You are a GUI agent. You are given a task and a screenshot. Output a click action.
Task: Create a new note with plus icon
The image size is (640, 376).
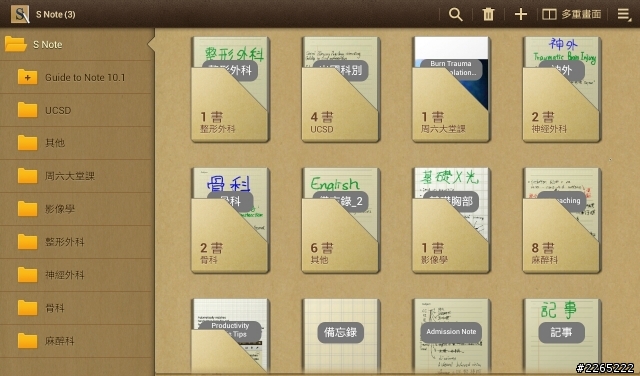(x=521, y=14)
